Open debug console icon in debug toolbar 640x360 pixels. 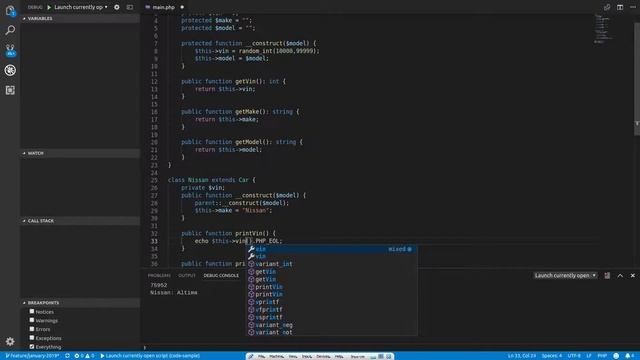click(x=130, y=7)
